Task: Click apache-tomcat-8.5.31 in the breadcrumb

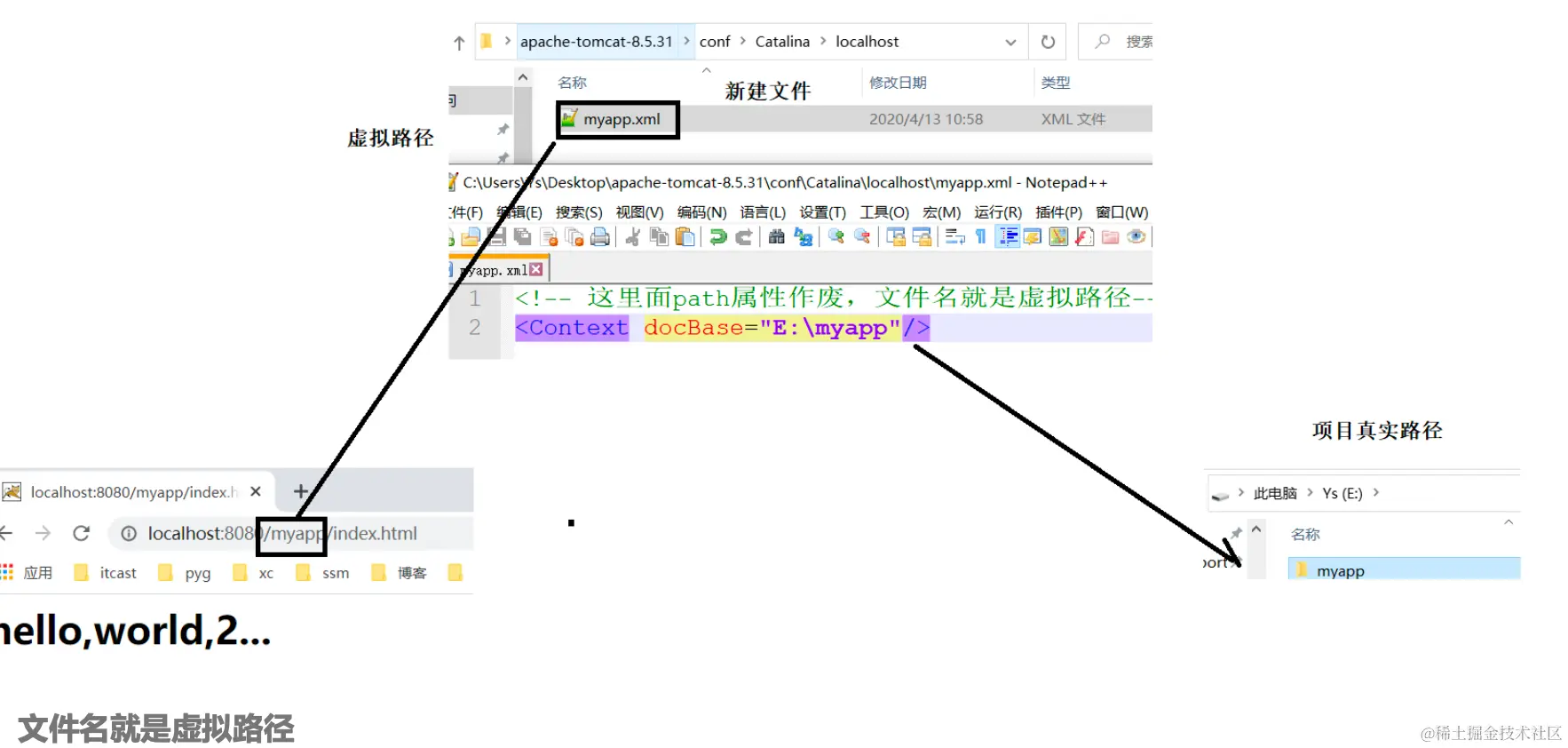Action: (x=597, y=42)
